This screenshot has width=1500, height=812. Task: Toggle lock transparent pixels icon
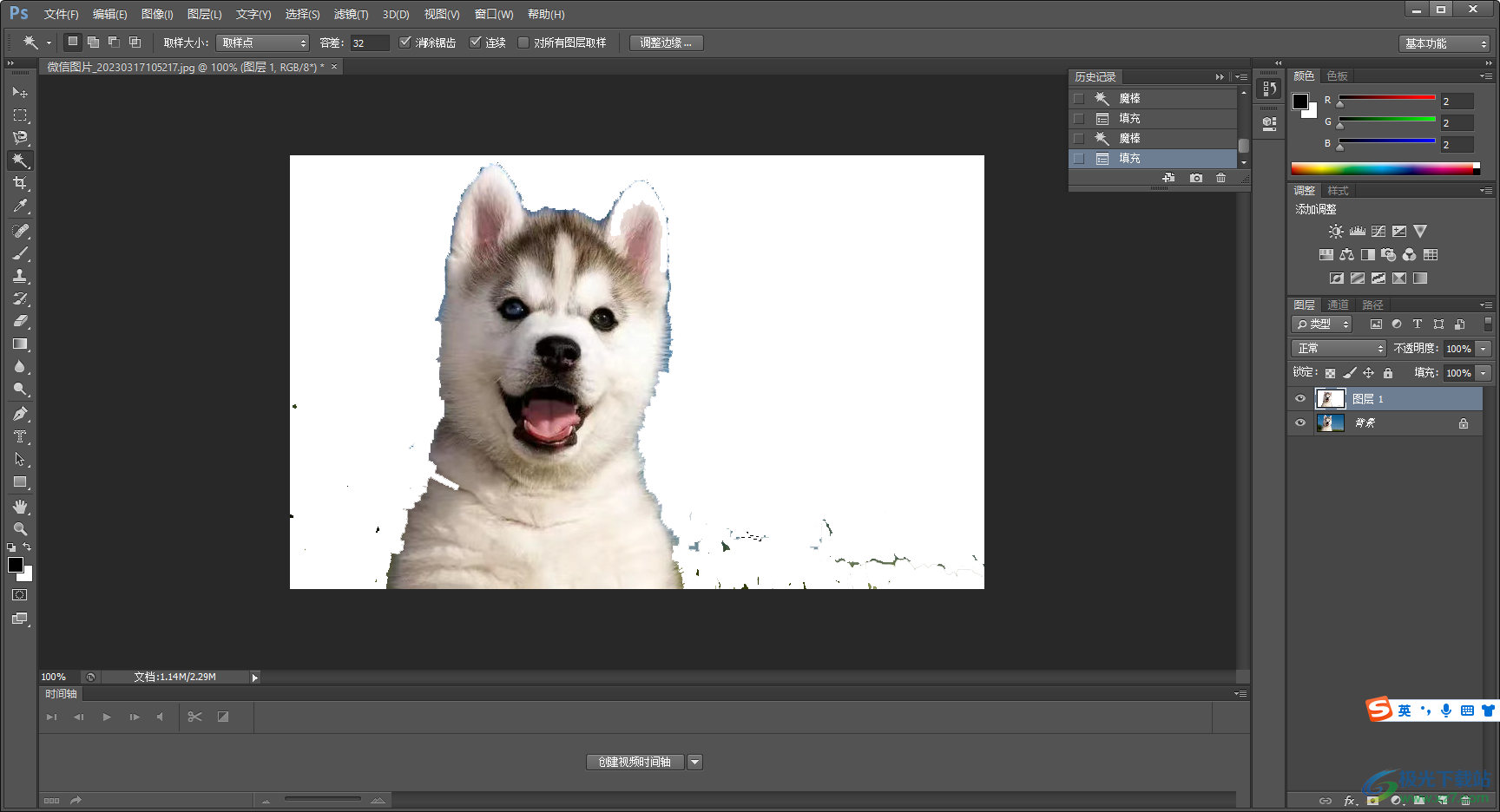(1330, 373)
